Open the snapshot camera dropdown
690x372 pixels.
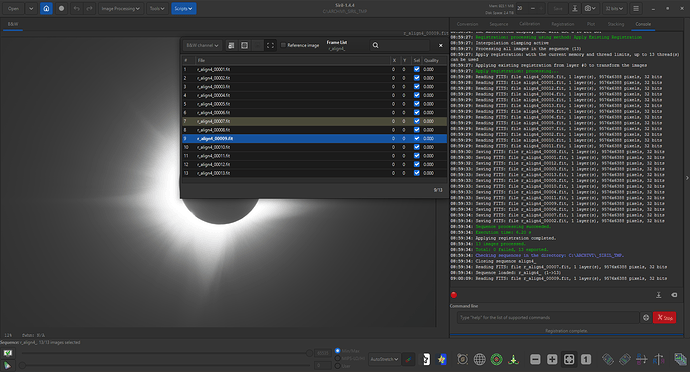click(x=590, y=8)
